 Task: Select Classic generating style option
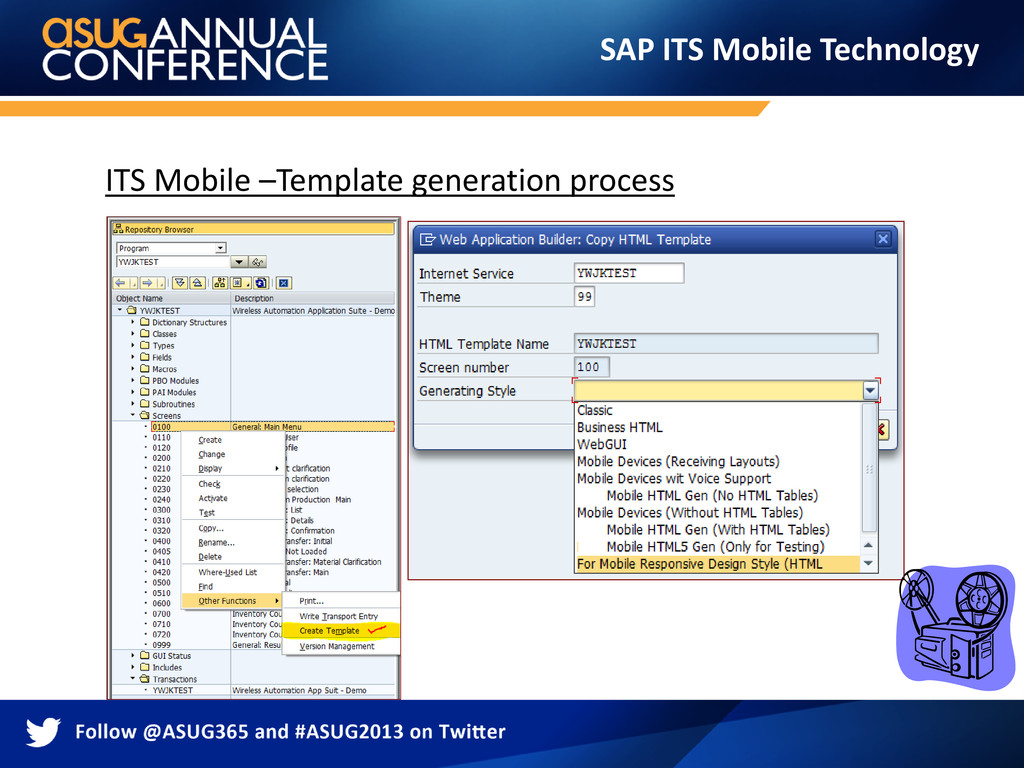point(717,410)
